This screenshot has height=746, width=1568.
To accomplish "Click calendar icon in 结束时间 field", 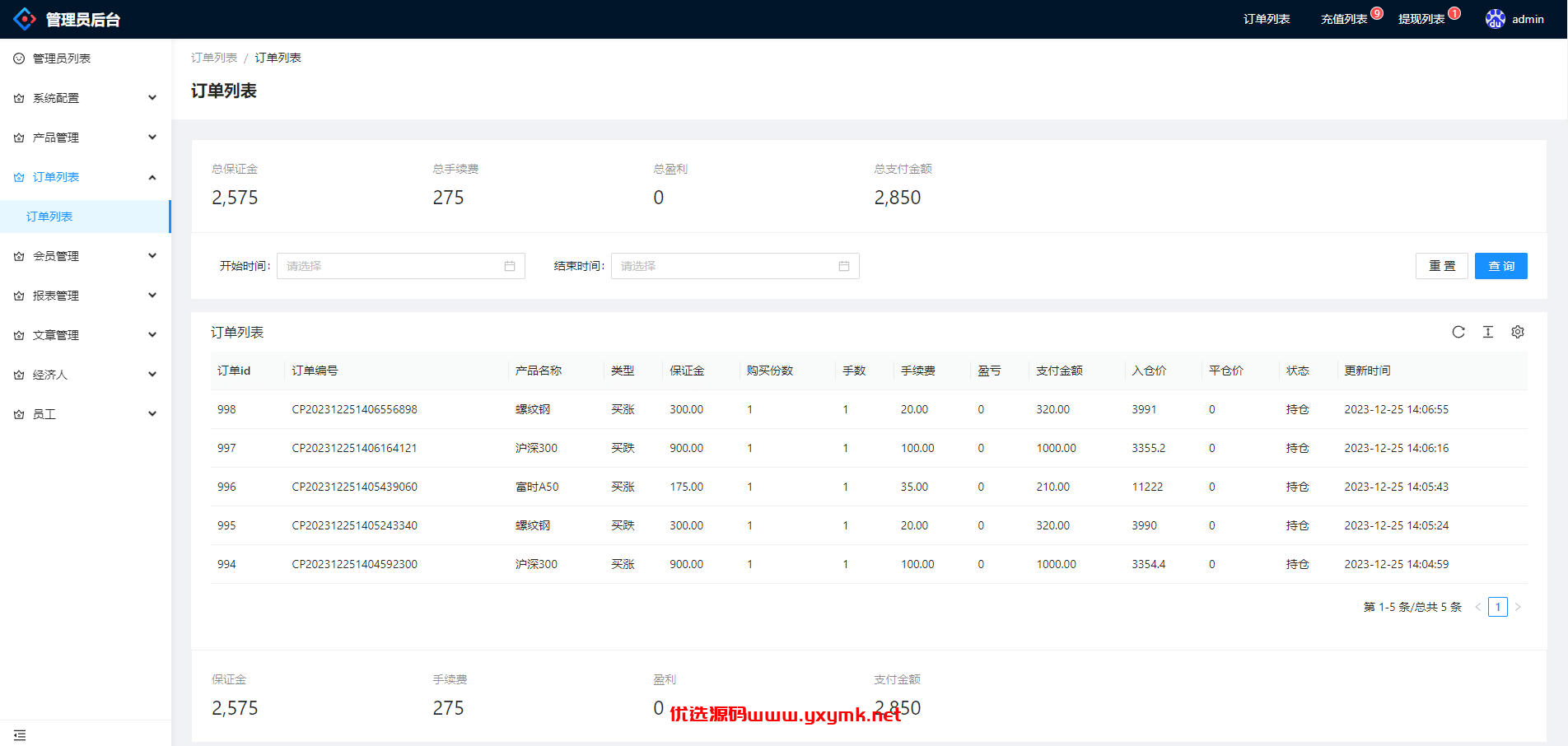I will [x=844, y=266].
